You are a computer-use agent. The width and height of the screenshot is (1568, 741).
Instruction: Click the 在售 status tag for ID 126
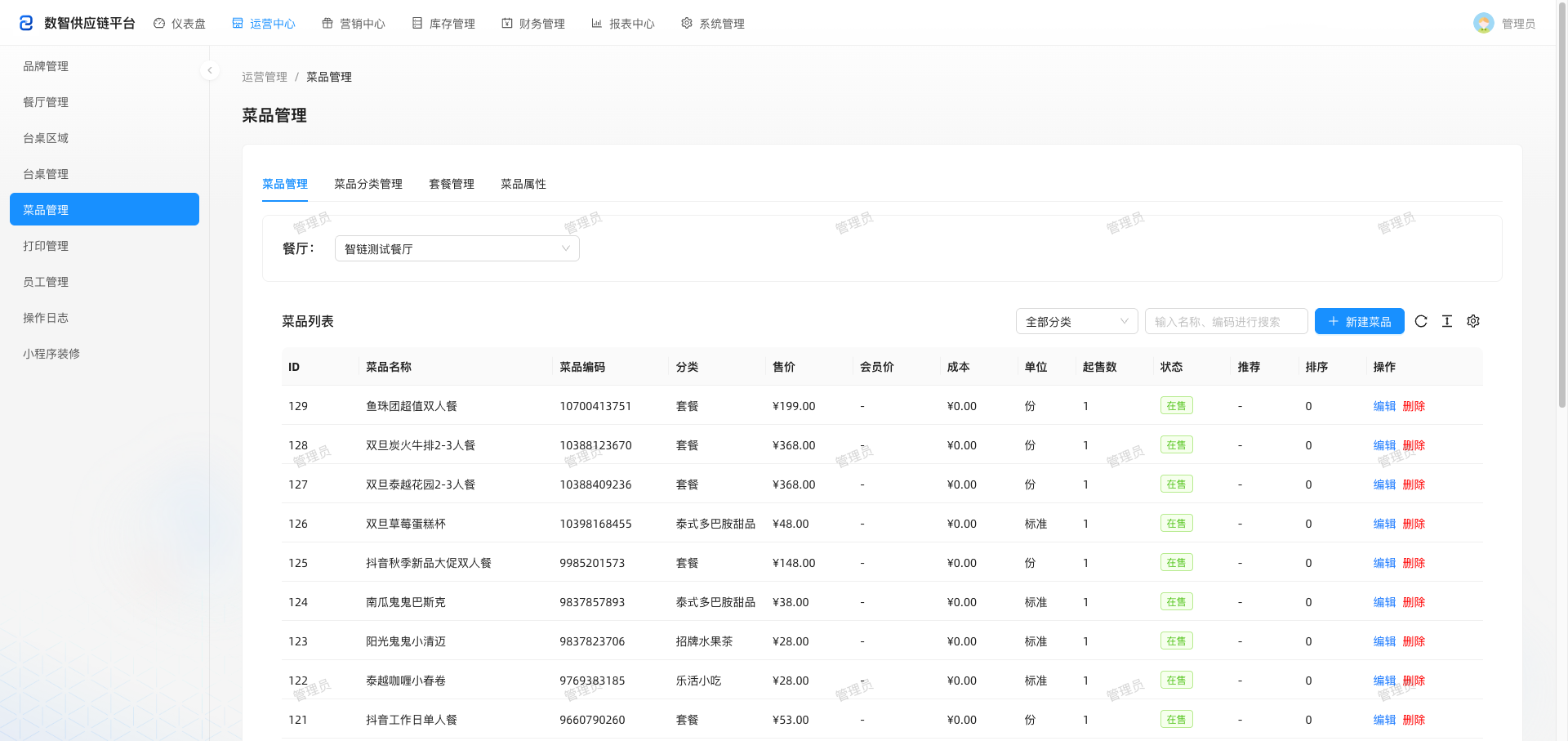pyautogui.click(x=1176, y=523)
